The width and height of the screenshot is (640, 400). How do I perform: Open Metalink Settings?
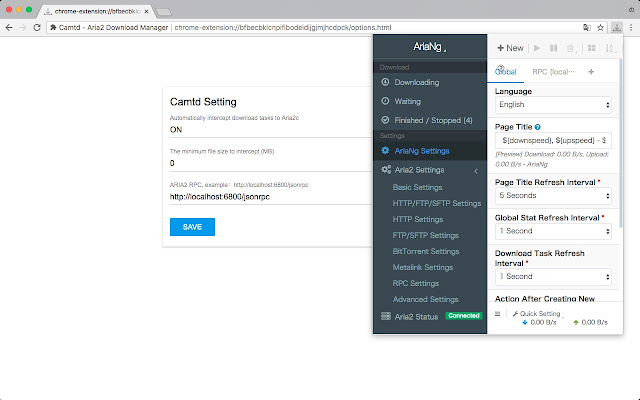pos(423,267)
